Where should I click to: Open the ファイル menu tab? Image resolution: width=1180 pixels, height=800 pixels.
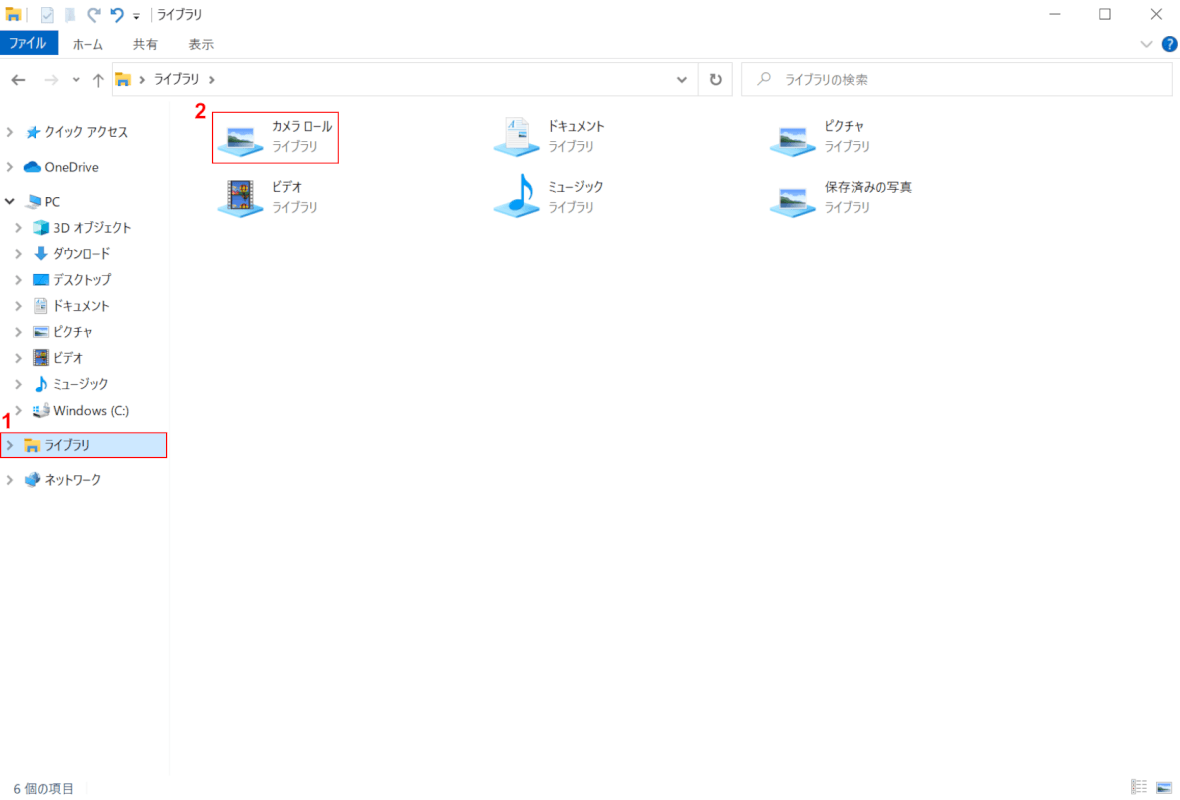(29, 44)
